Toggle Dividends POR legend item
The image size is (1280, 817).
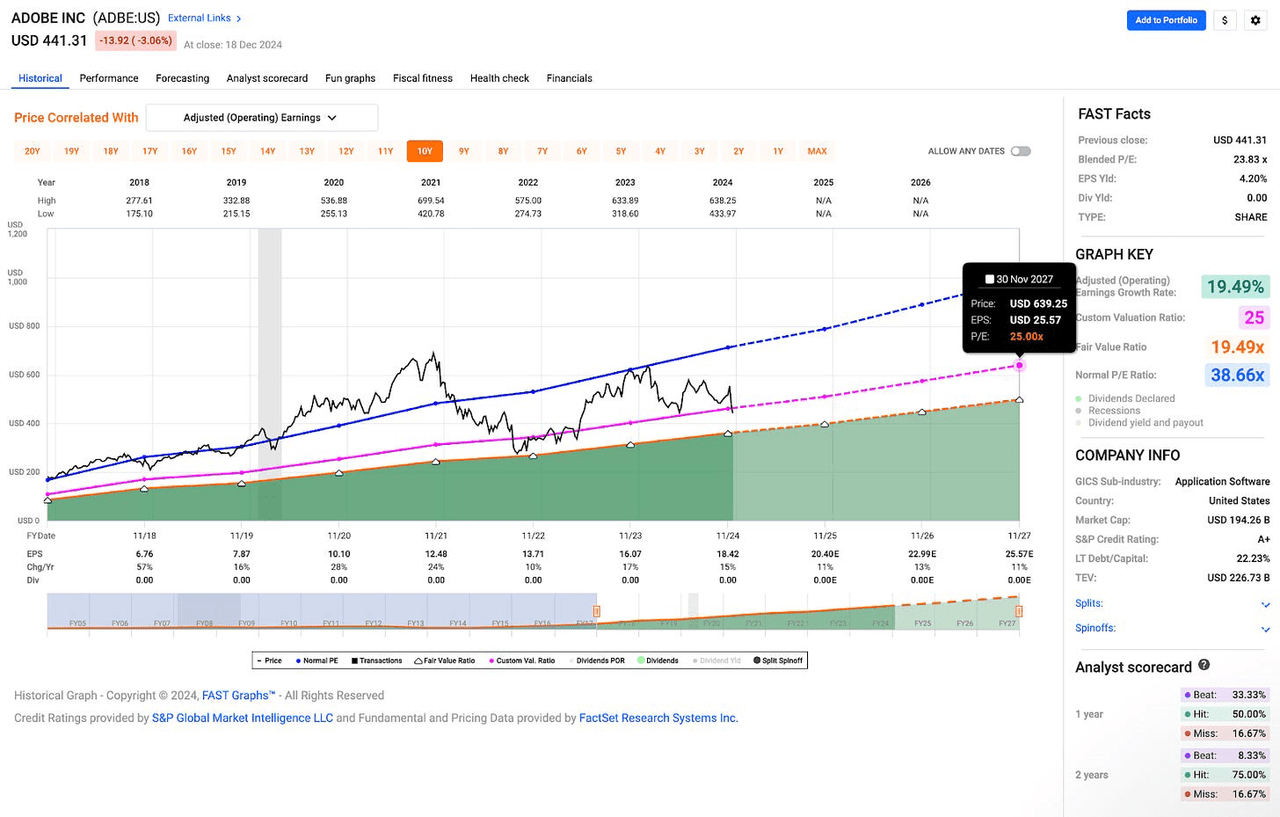pyautogui.click(x=596, y=660)
